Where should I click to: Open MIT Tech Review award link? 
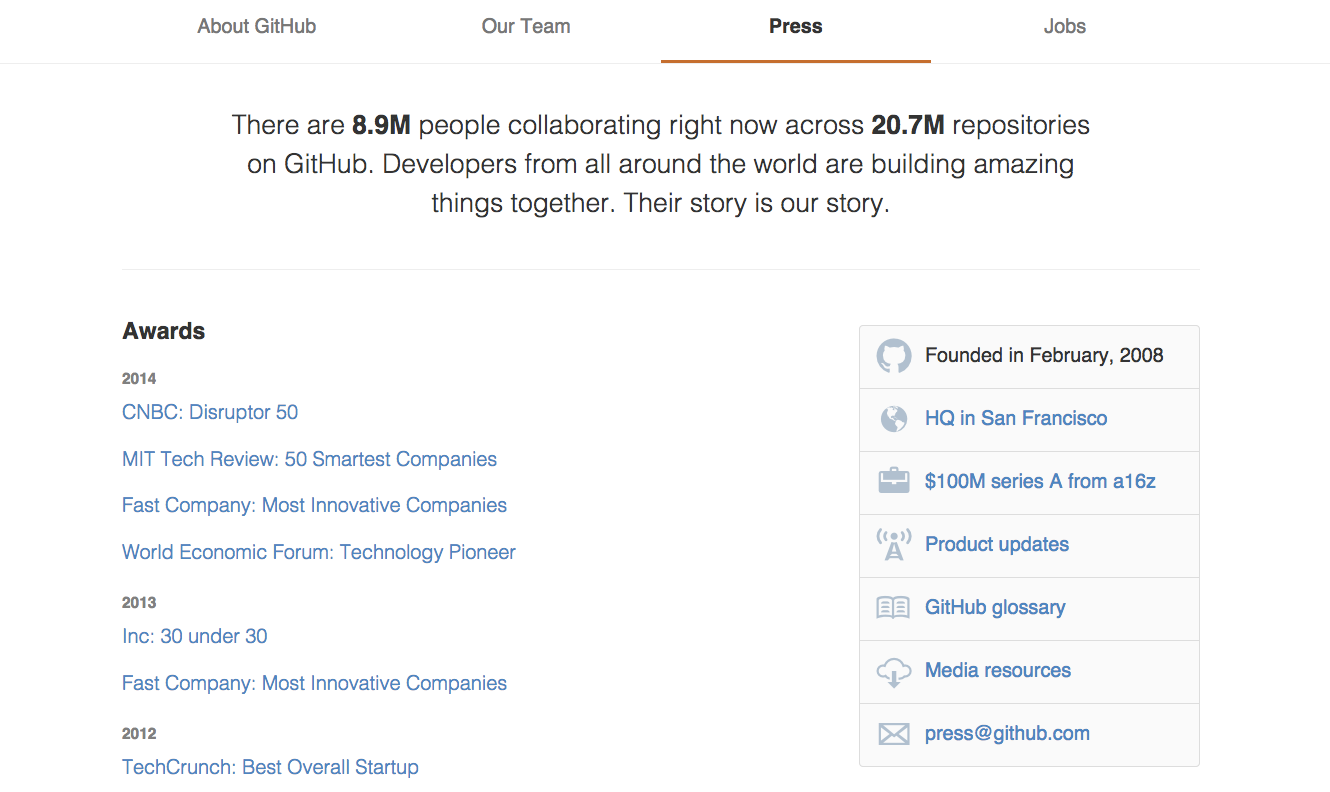click(309, 459)
